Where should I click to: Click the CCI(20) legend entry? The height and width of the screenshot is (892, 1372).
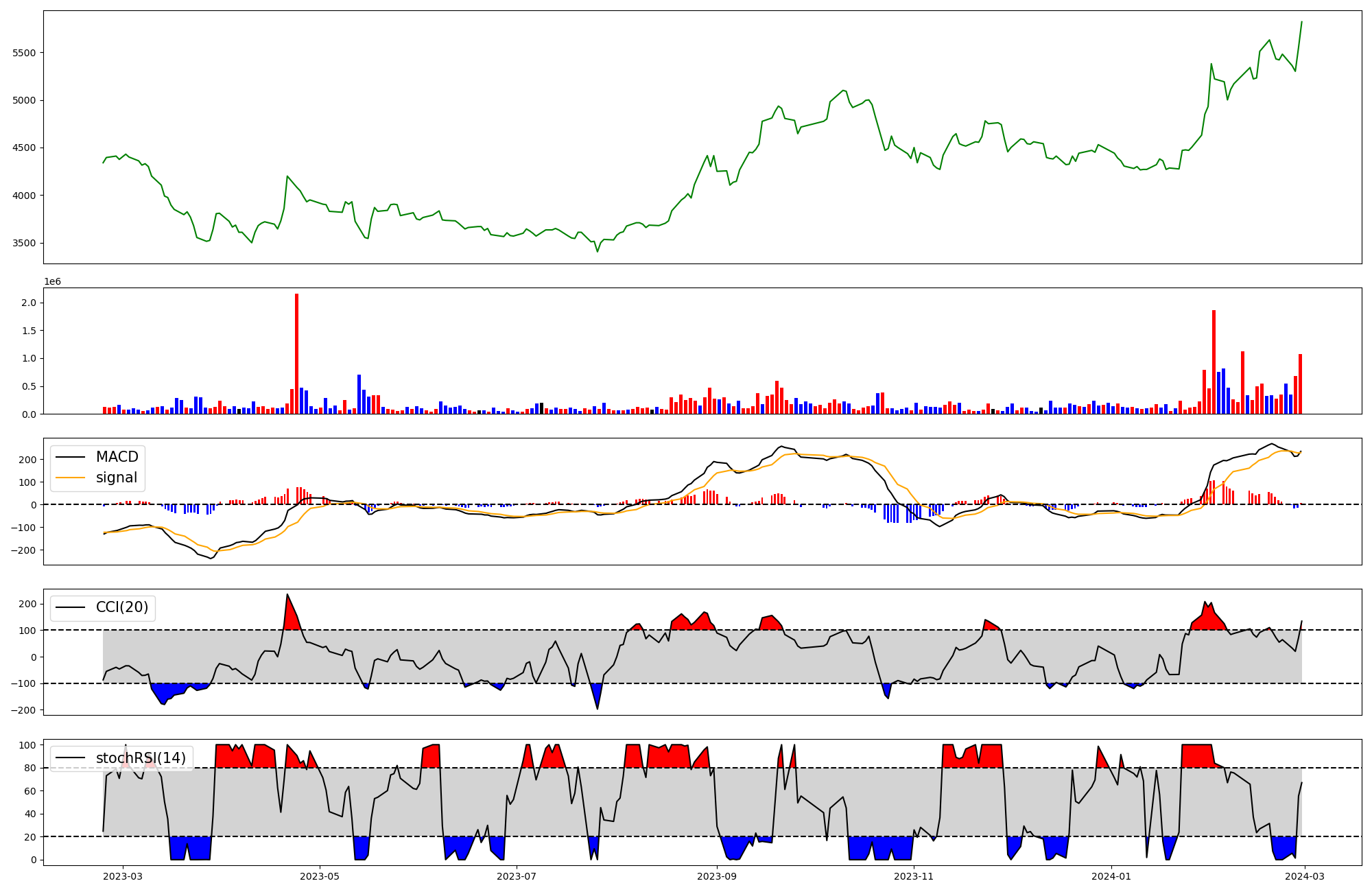pos(121,608)
